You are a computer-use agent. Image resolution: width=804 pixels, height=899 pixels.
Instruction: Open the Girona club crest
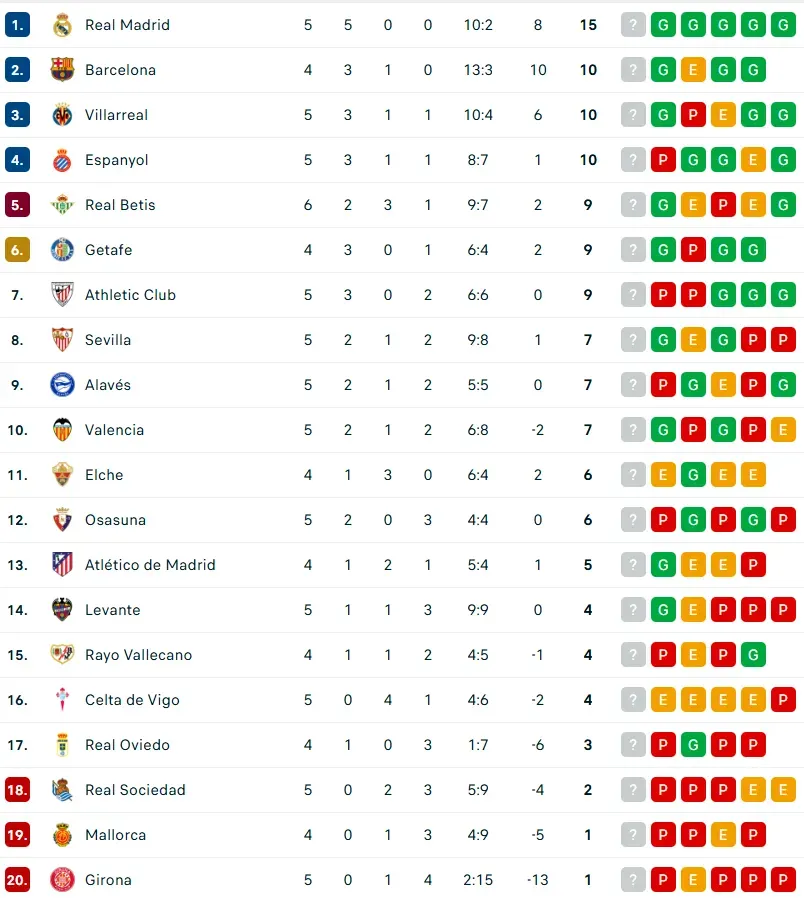click(x=62, y=880)
